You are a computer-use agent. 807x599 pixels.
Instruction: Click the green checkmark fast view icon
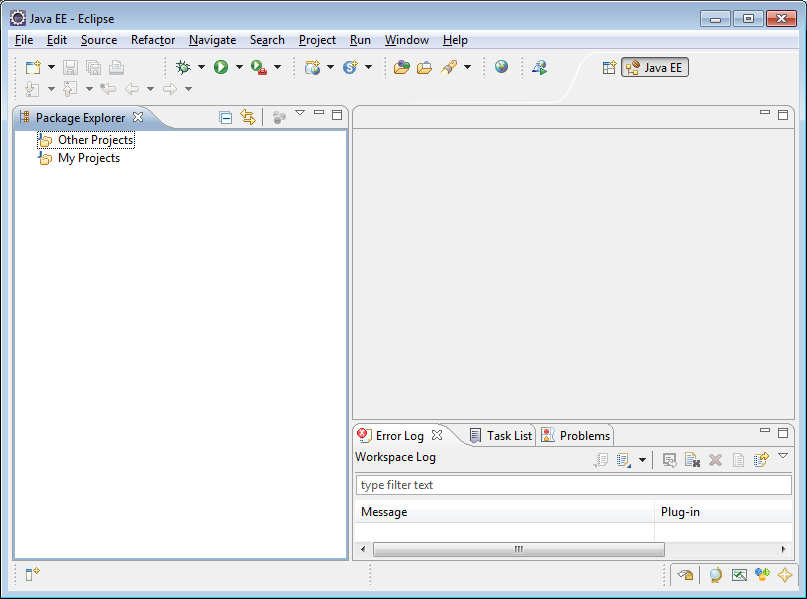[x=739, y=574]
